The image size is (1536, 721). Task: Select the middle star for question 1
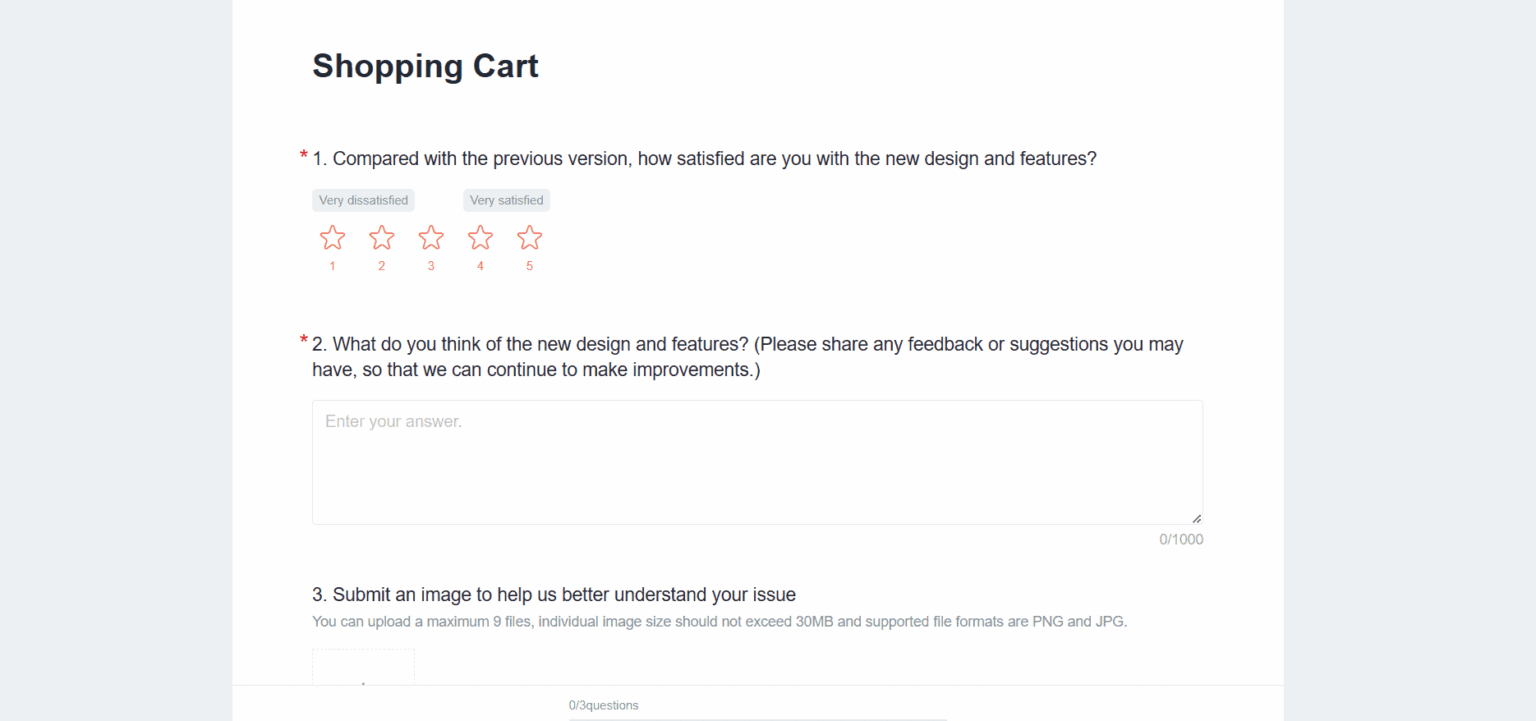(x=430, y=237)
